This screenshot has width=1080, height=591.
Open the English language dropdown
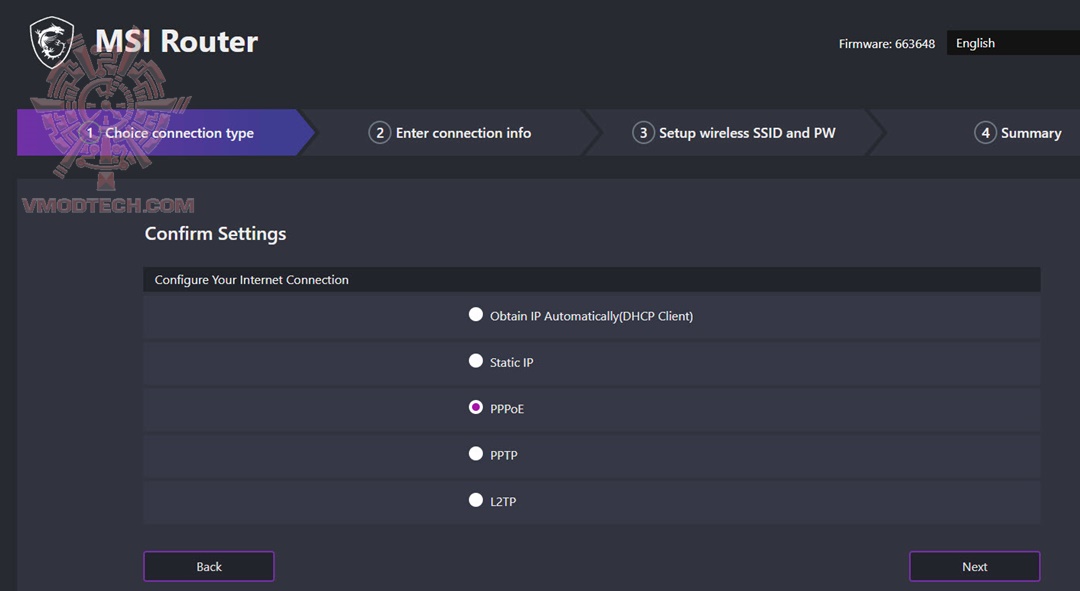pos(1012,43)
